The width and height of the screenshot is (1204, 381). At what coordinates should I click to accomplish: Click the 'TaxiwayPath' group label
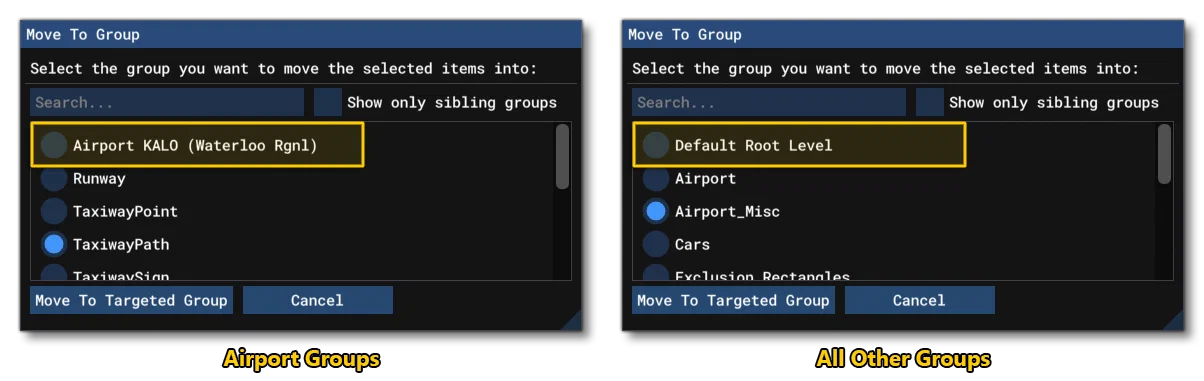click(121, 244)
